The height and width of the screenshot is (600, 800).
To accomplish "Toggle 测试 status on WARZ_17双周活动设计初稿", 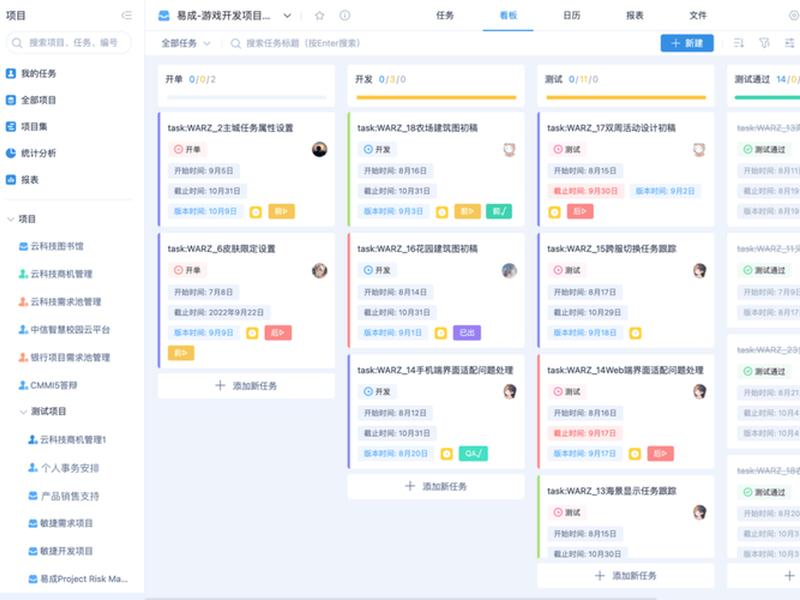I will 567,149.
